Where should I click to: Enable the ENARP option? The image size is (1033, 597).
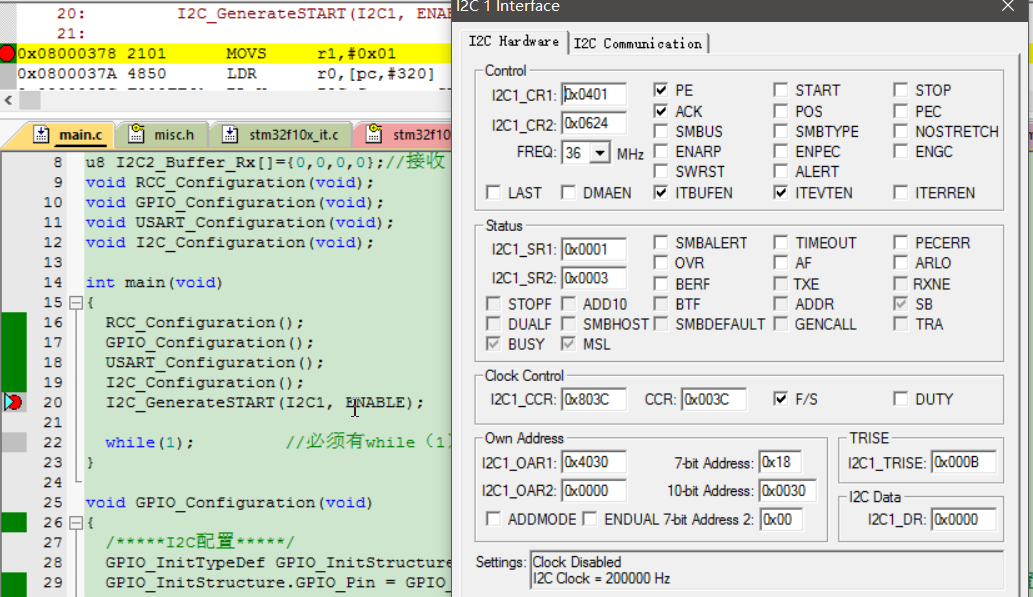(x=661, y=151)
